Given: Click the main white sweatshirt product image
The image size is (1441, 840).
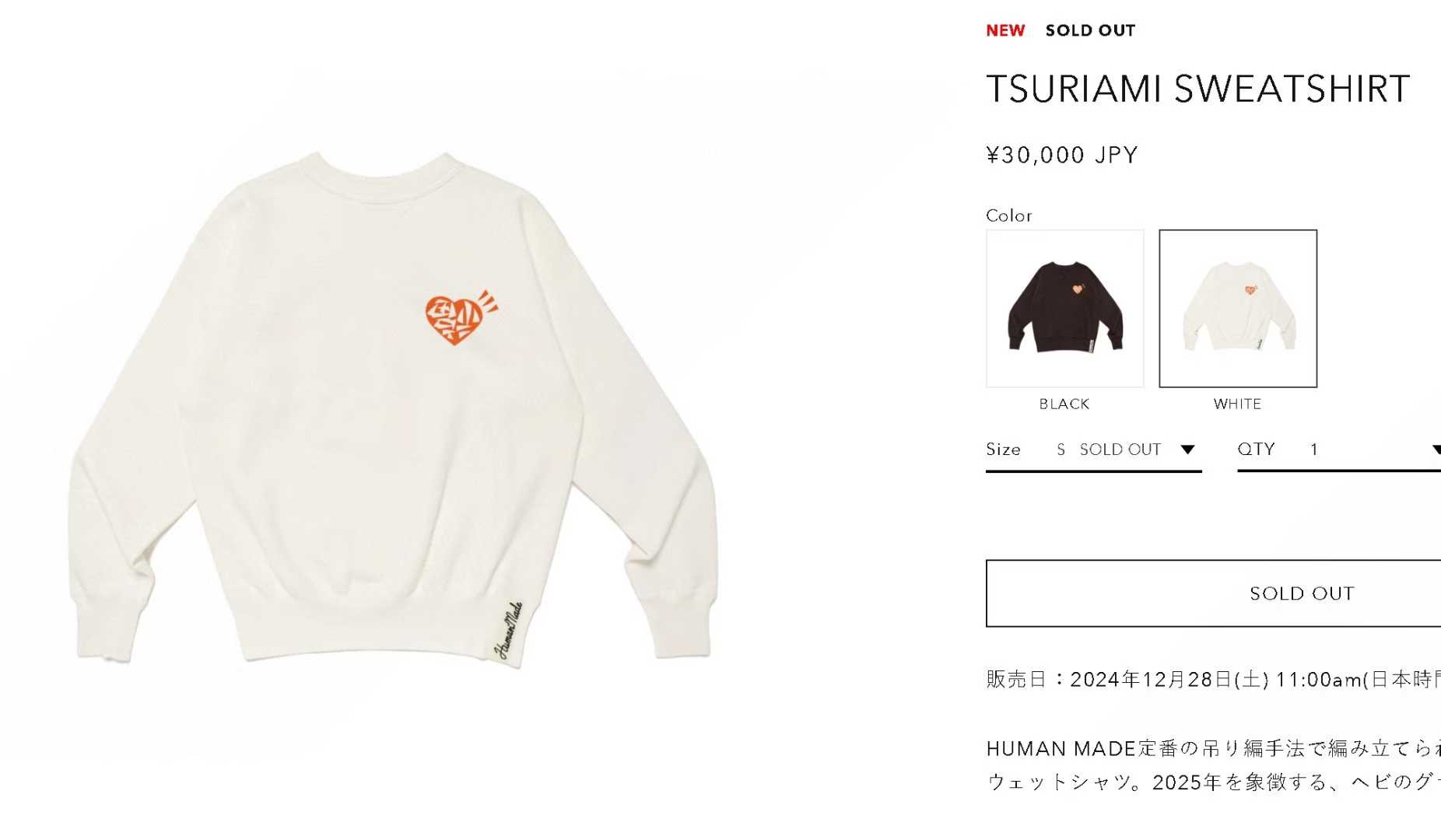Looking at the screenshot, I should tap(393, 410).
